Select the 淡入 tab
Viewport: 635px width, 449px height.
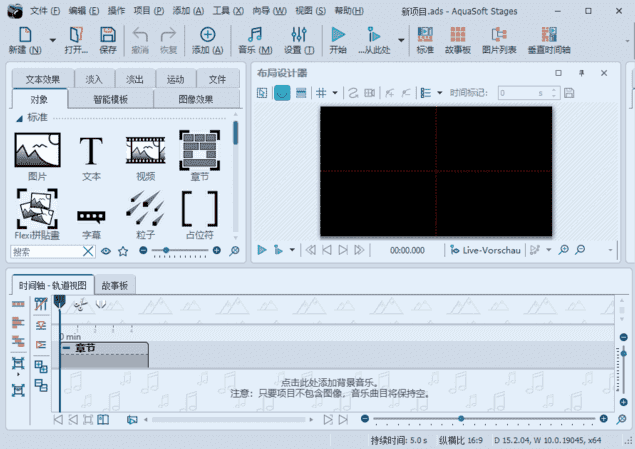pos(94,79)
